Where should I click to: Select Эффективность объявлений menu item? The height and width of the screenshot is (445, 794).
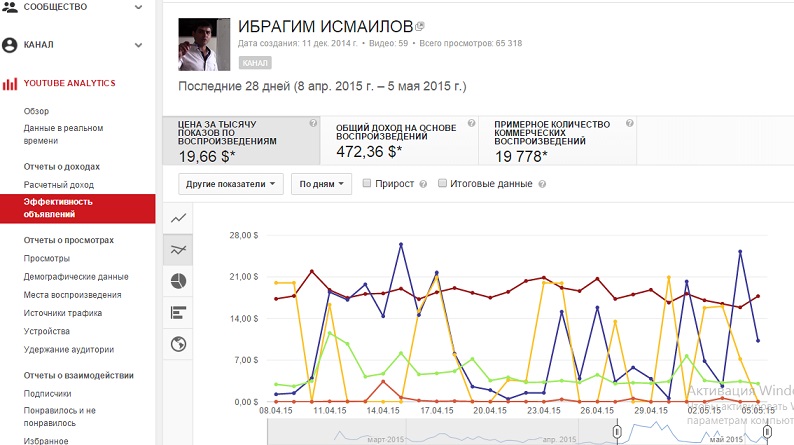pyautogui.click(x=78, y=208)
